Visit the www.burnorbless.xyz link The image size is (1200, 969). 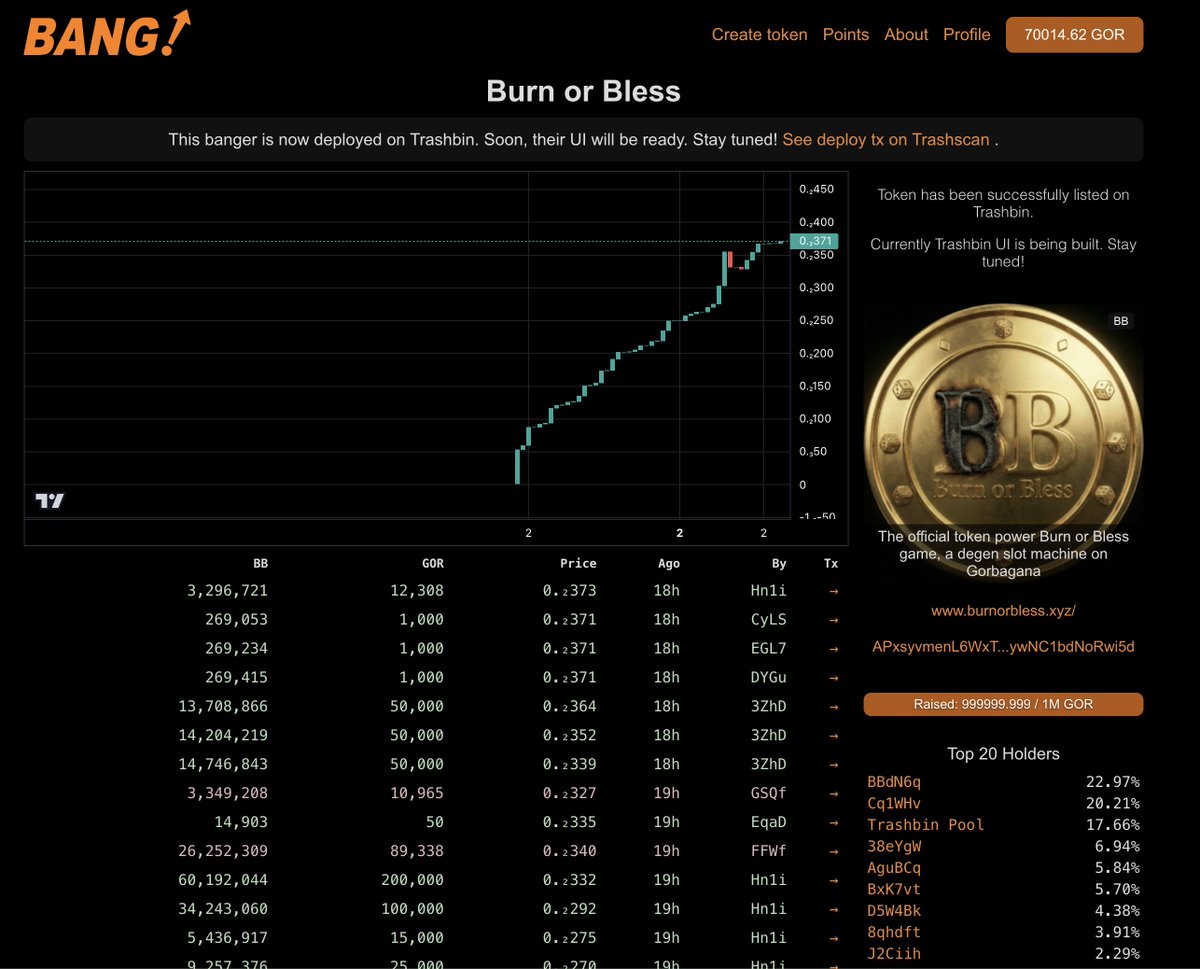(x=1003, y=610)
